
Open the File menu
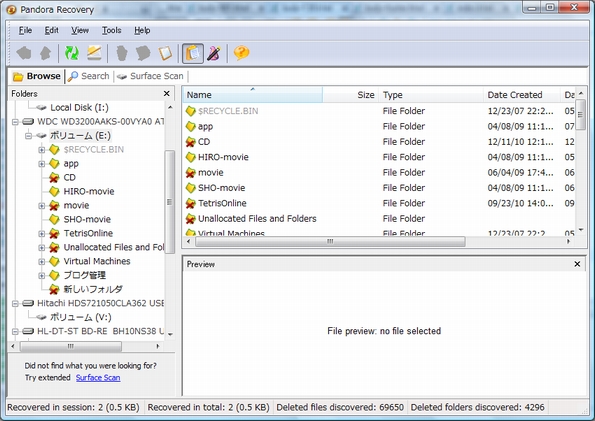click(x=25, y=30)
